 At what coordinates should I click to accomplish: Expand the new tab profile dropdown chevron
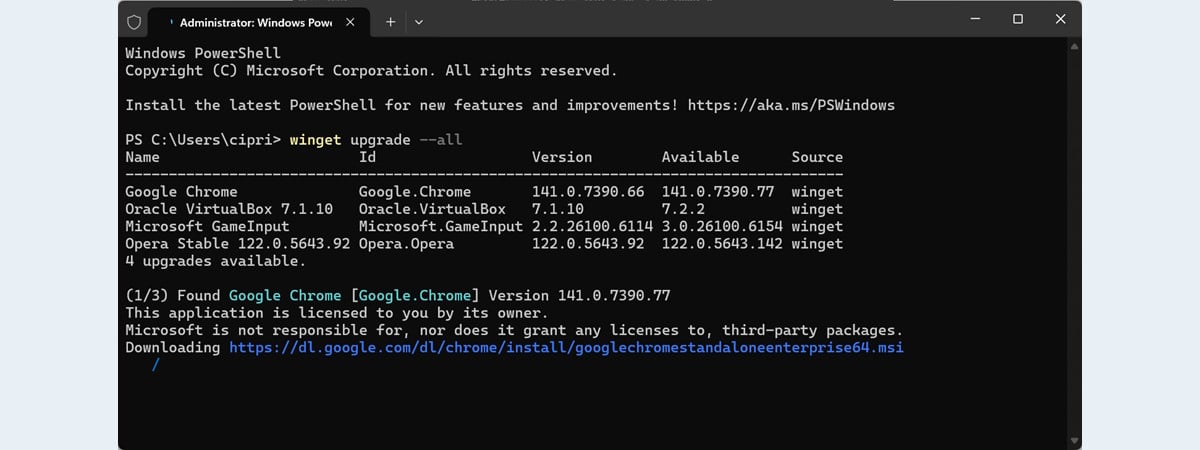tap(418, 21)
